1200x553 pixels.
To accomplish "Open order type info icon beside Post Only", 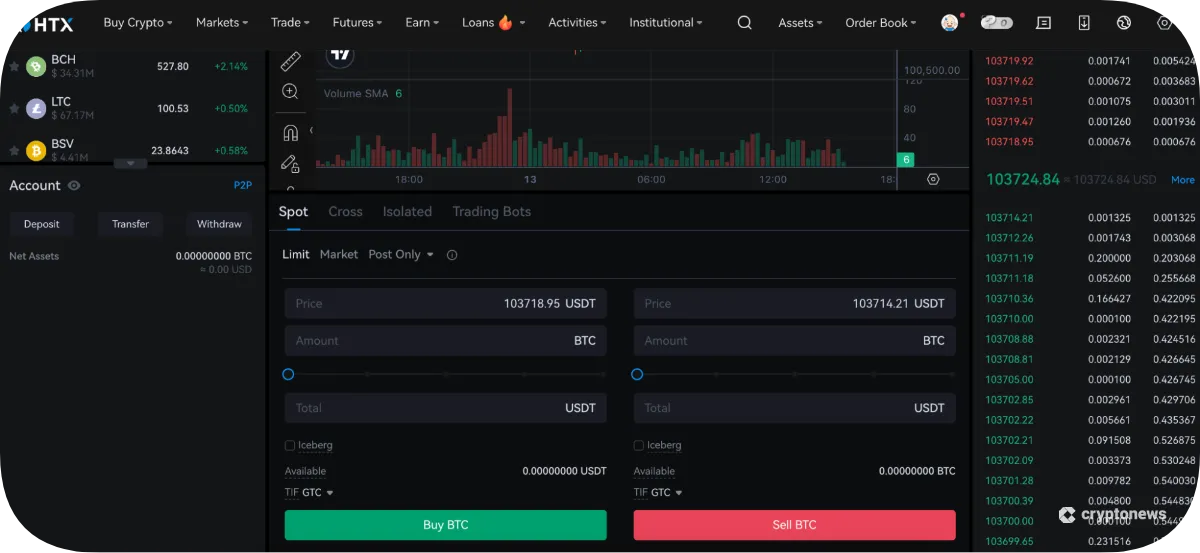I will [x=452, y=255].
